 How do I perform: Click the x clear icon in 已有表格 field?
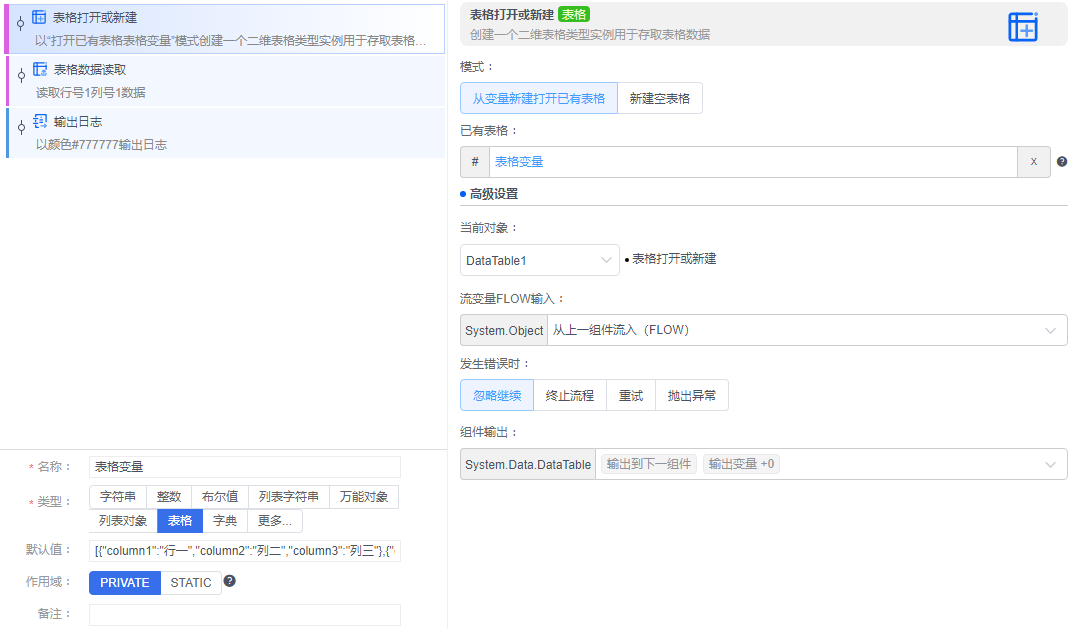pyautogui.click(x=1033, y=161)
